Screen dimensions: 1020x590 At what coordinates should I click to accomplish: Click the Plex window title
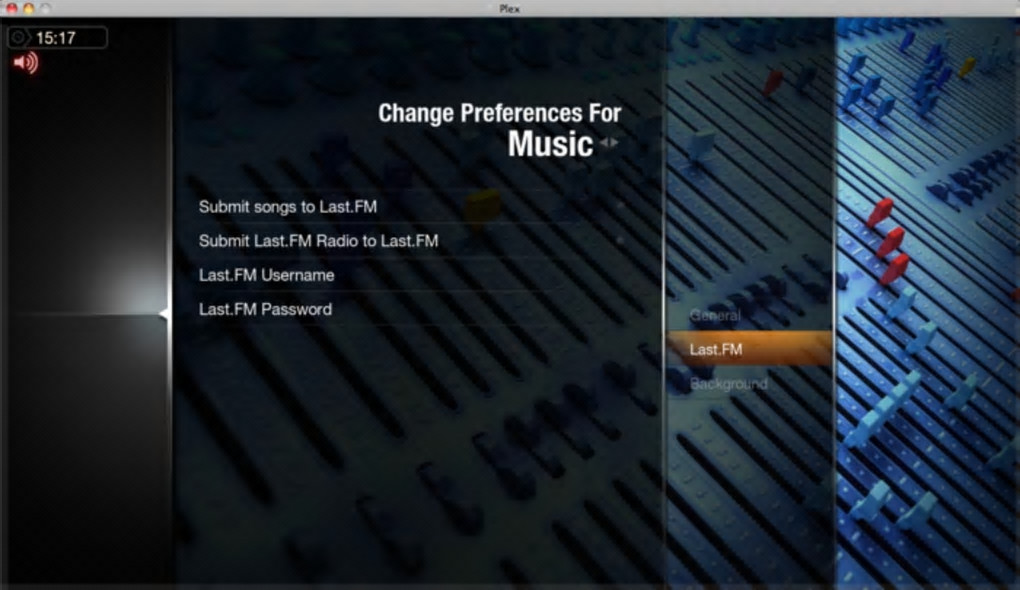tap(509, 8)
